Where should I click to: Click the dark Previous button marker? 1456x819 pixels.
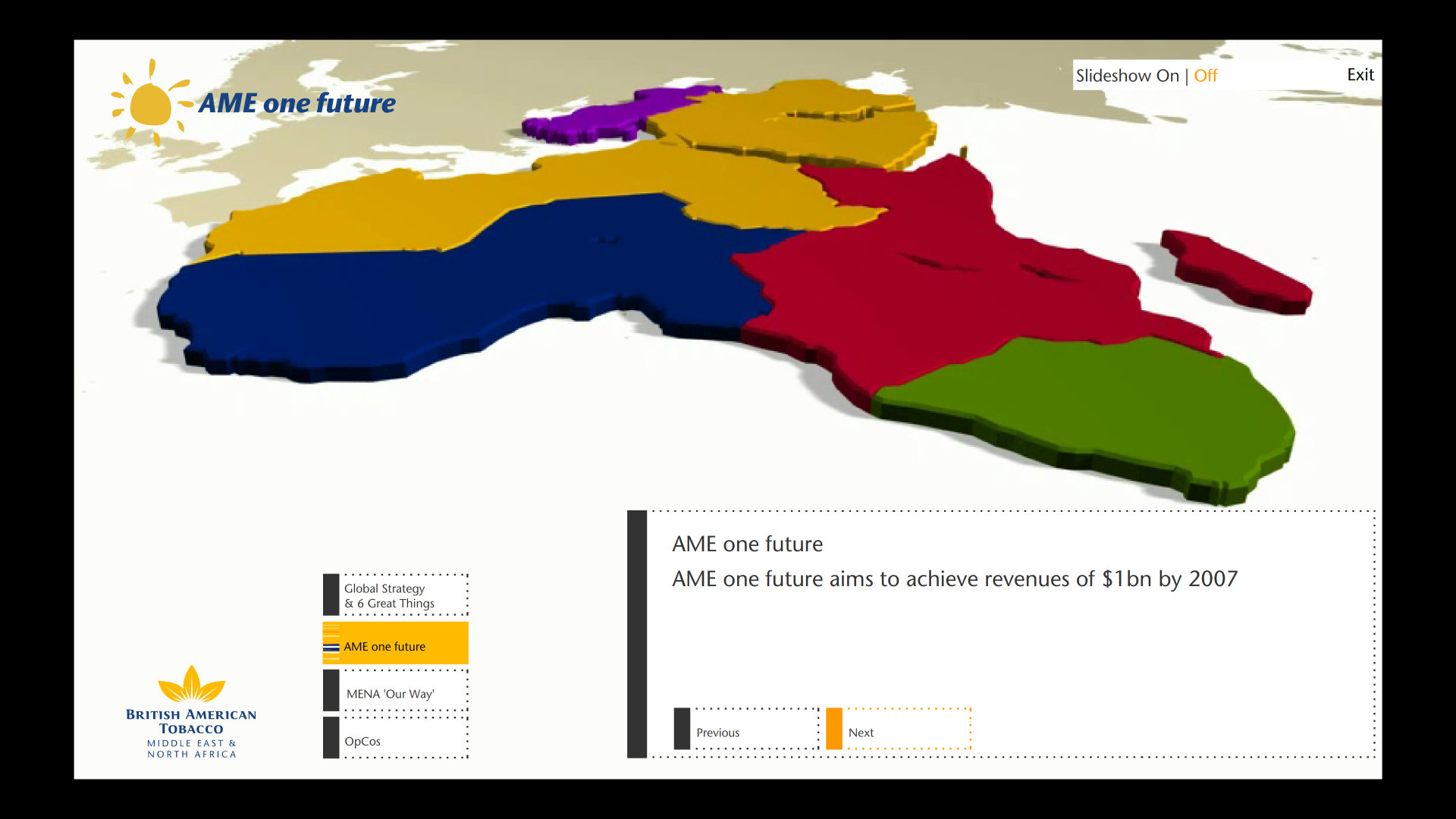[682, 729]
